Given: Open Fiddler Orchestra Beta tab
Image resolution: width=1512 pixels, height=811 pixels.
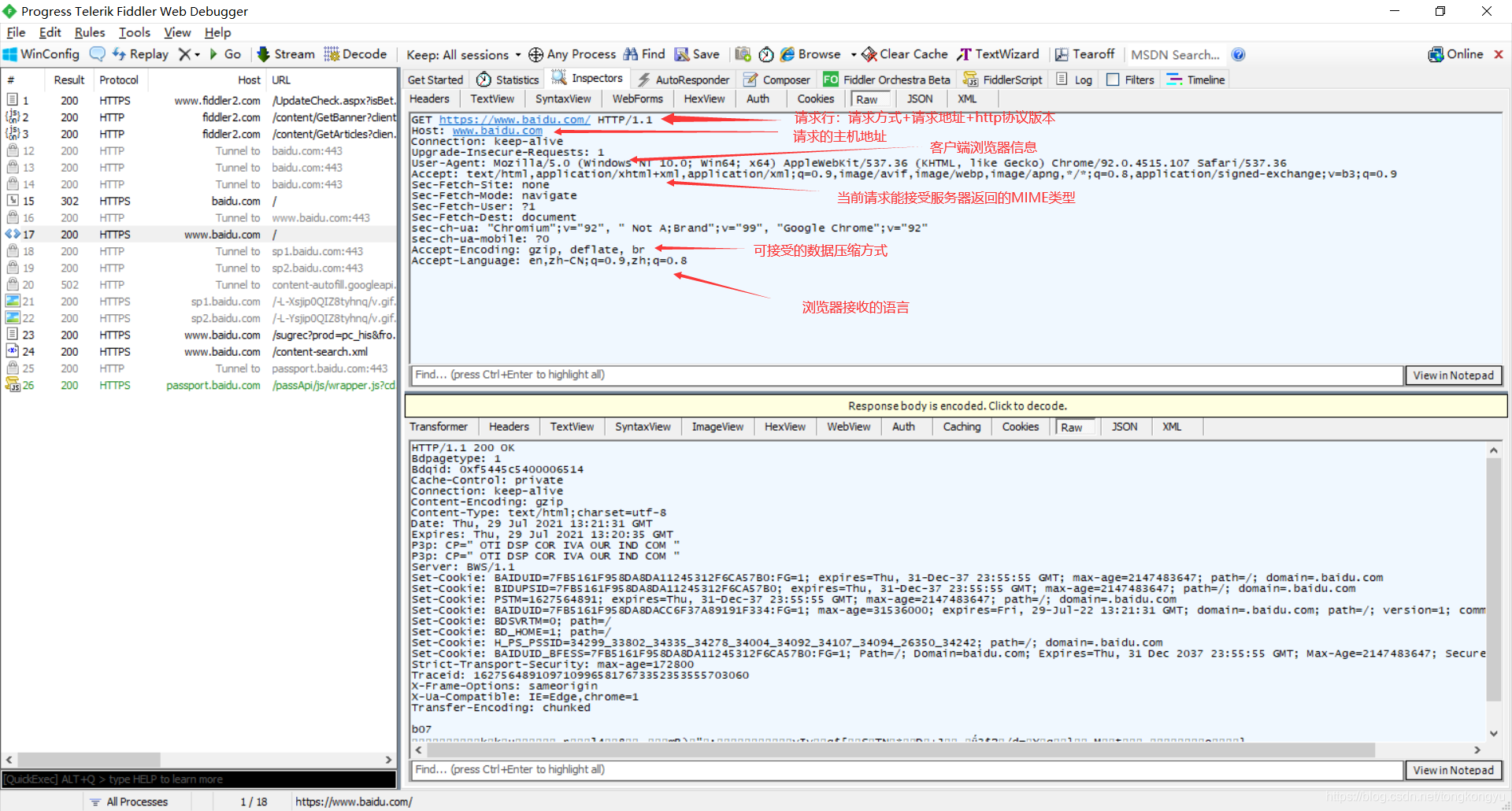Looking at the screenshot, I should pos(887,80).
